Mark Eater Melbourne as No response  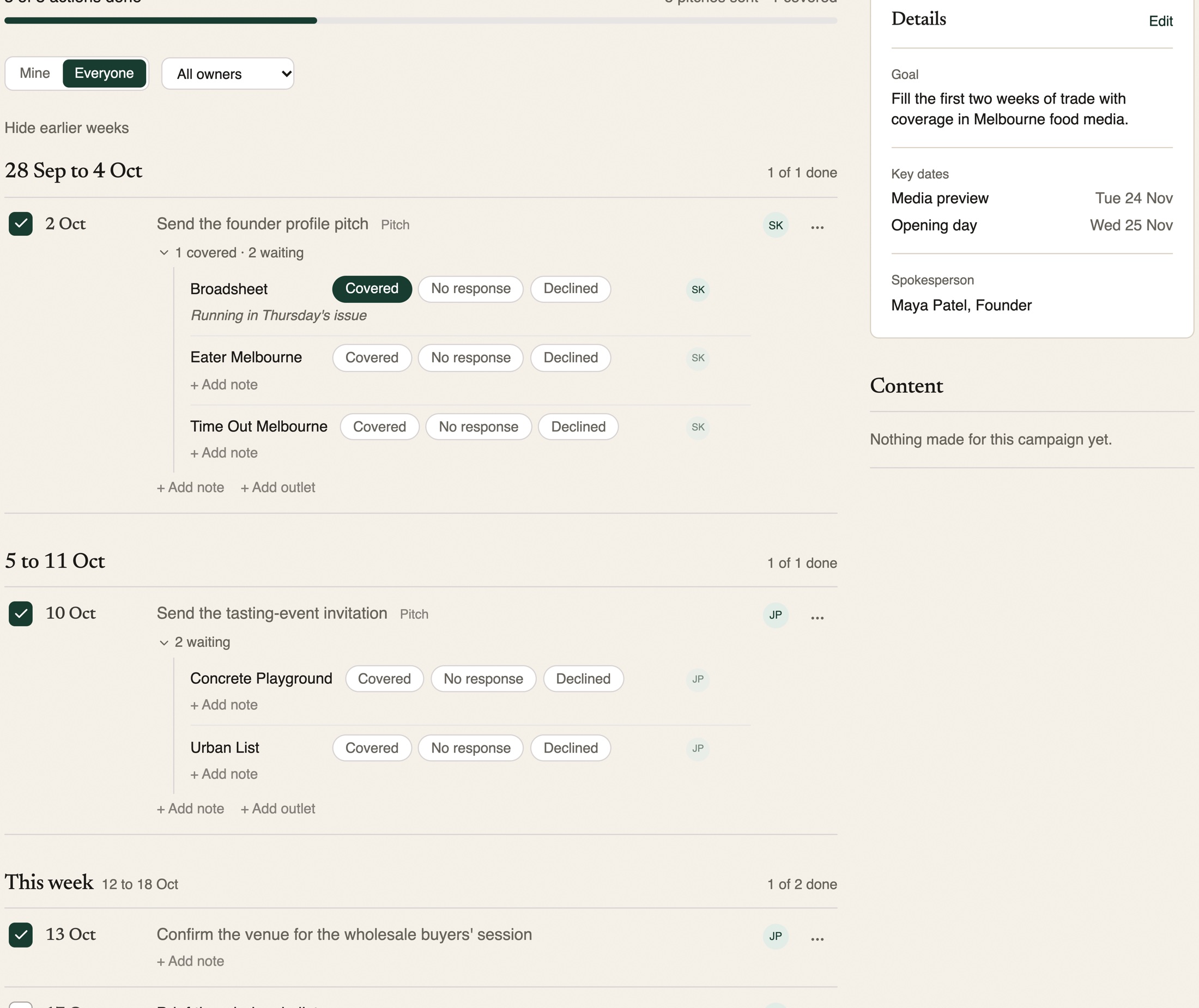pos(470,358)
